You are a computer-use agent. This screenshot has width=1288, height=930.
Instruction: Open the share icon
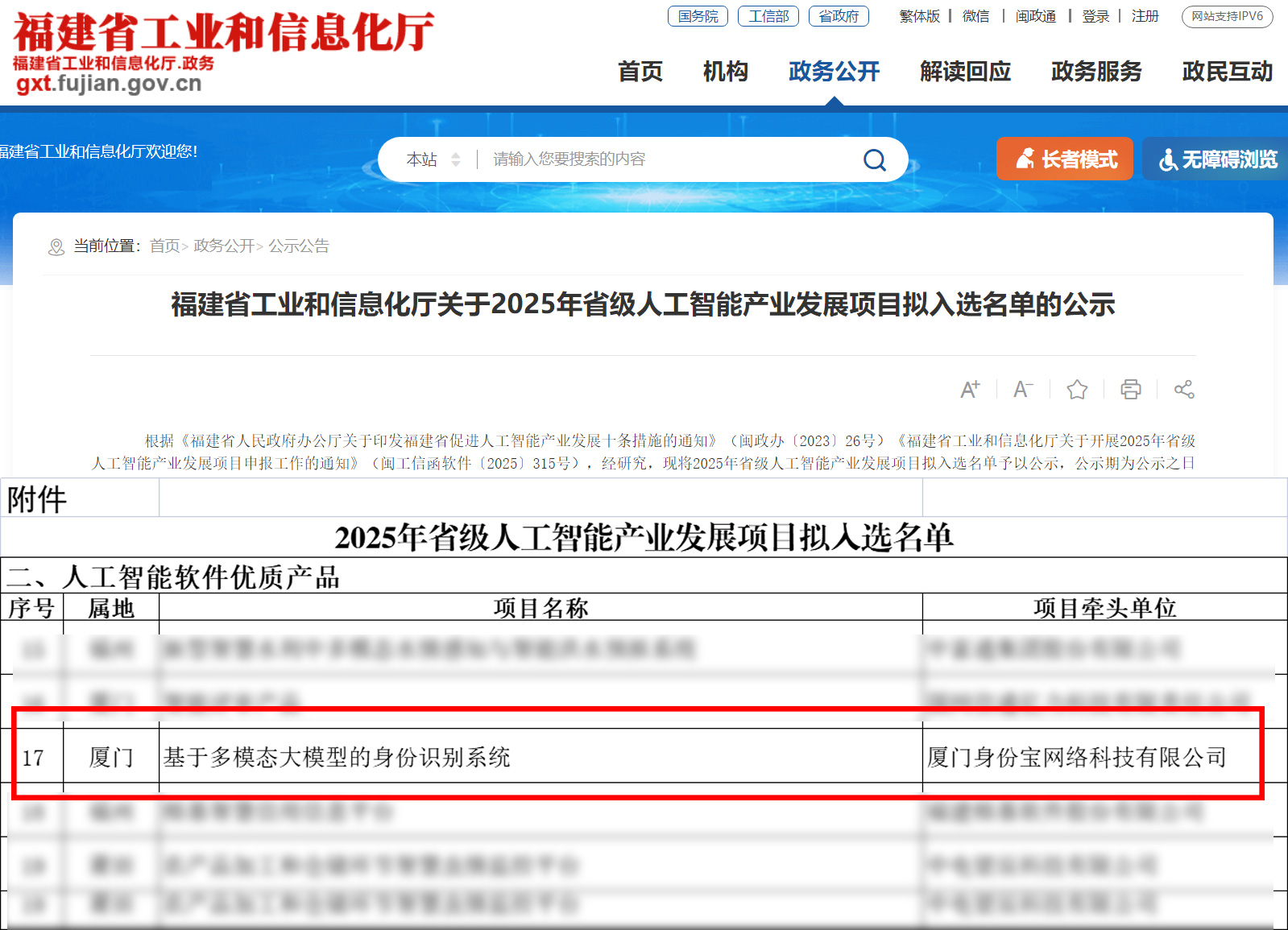pos(1183,390)
